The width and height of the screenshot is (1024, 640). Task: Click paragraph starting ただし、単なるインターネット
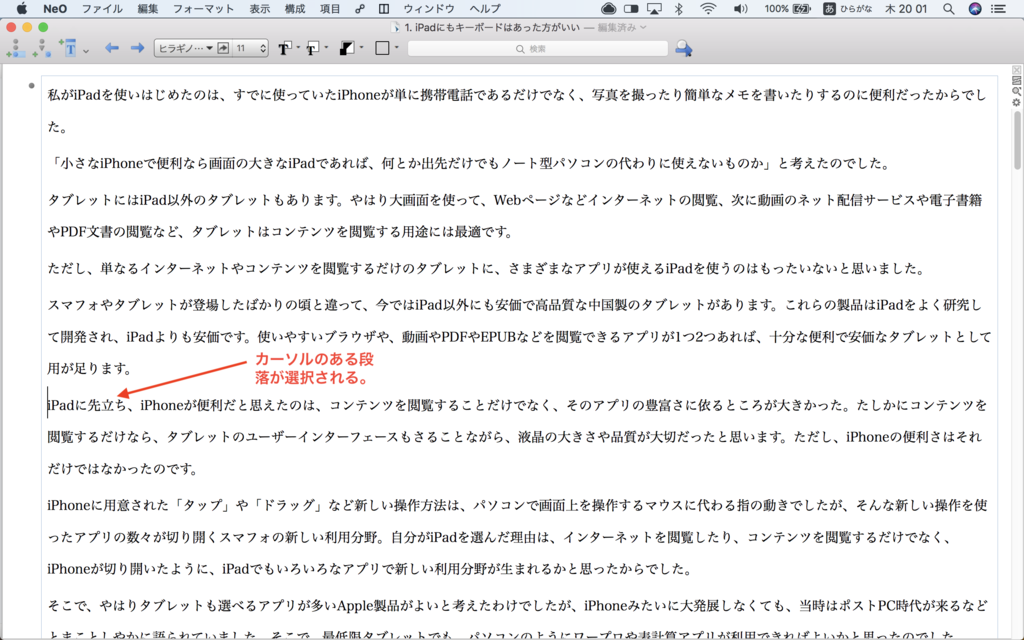point(486,268)
